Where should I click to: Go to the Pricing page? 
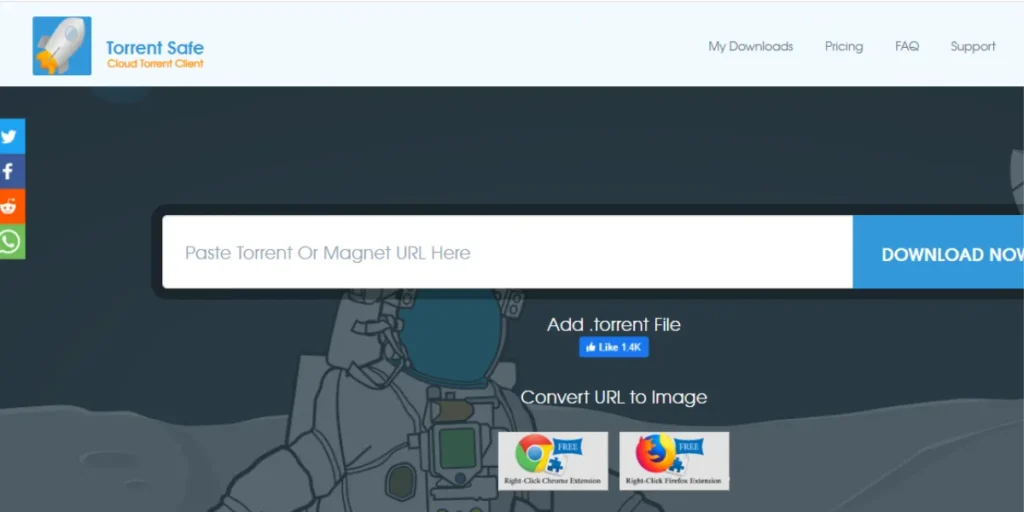tap(843, 46)
